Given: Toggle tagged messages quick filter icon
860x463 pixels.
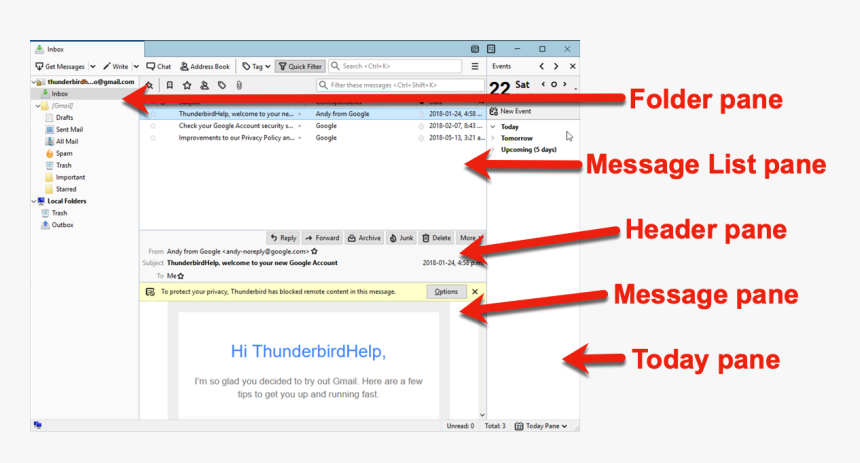Looking at the screenshot, I should point(222,85).
